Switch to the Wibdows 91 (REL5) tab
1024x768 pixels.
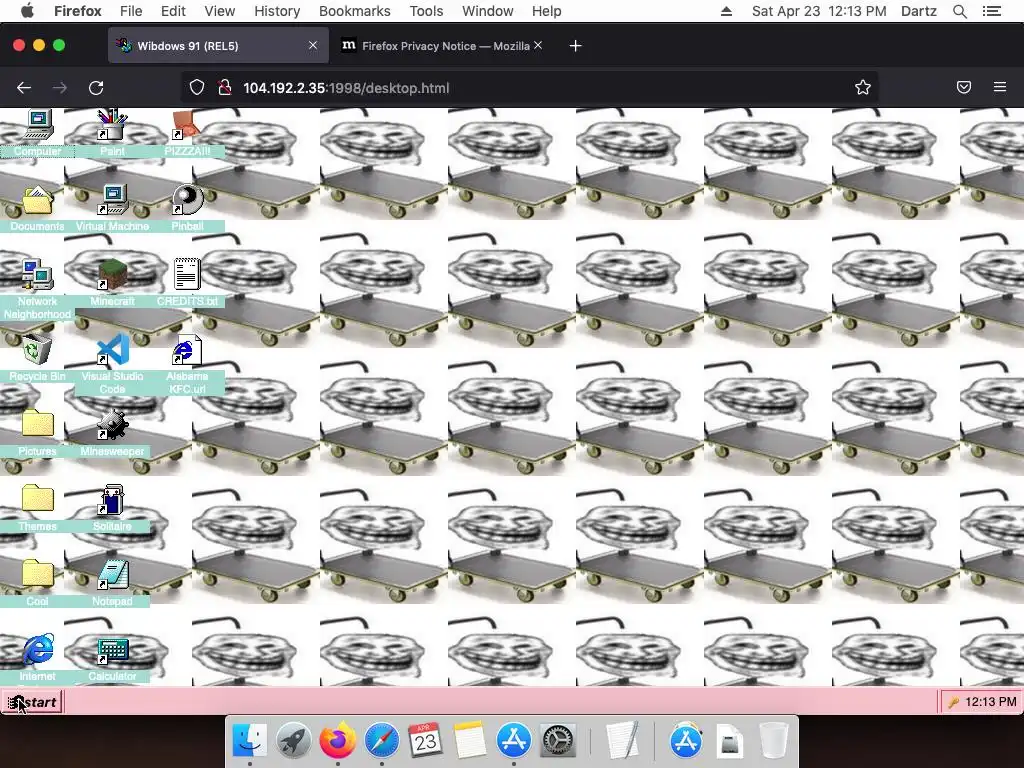pos(218,46)
